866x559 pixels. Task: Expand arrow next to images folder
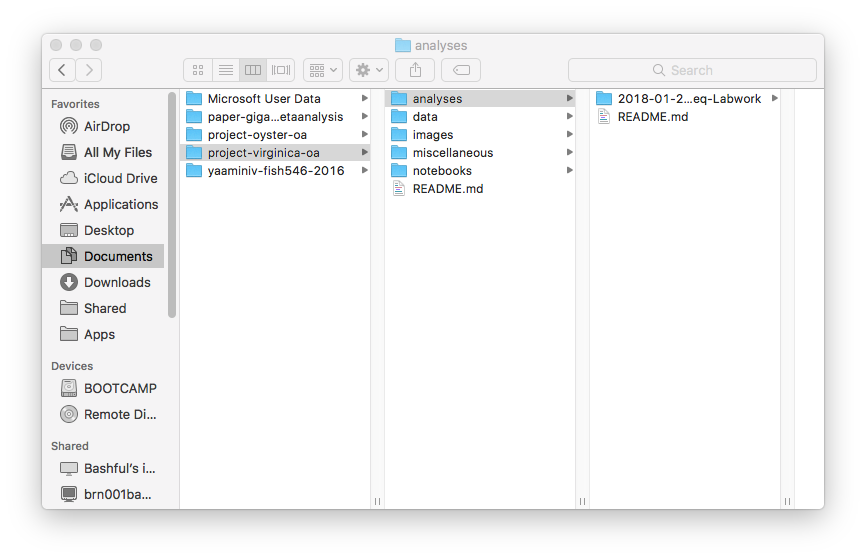[x=569, y=134]
